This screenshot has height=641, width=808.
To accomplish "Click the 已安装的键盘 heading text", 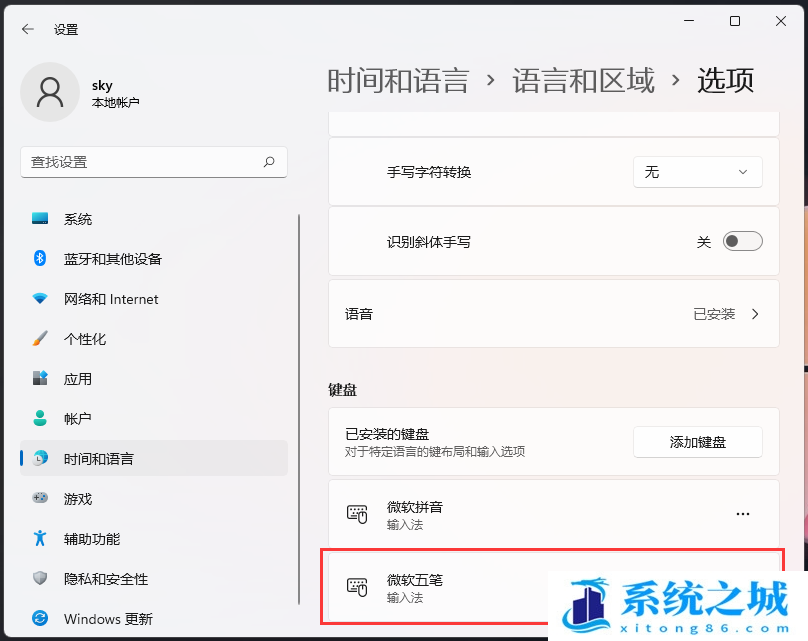I will [x=387, y=434].
